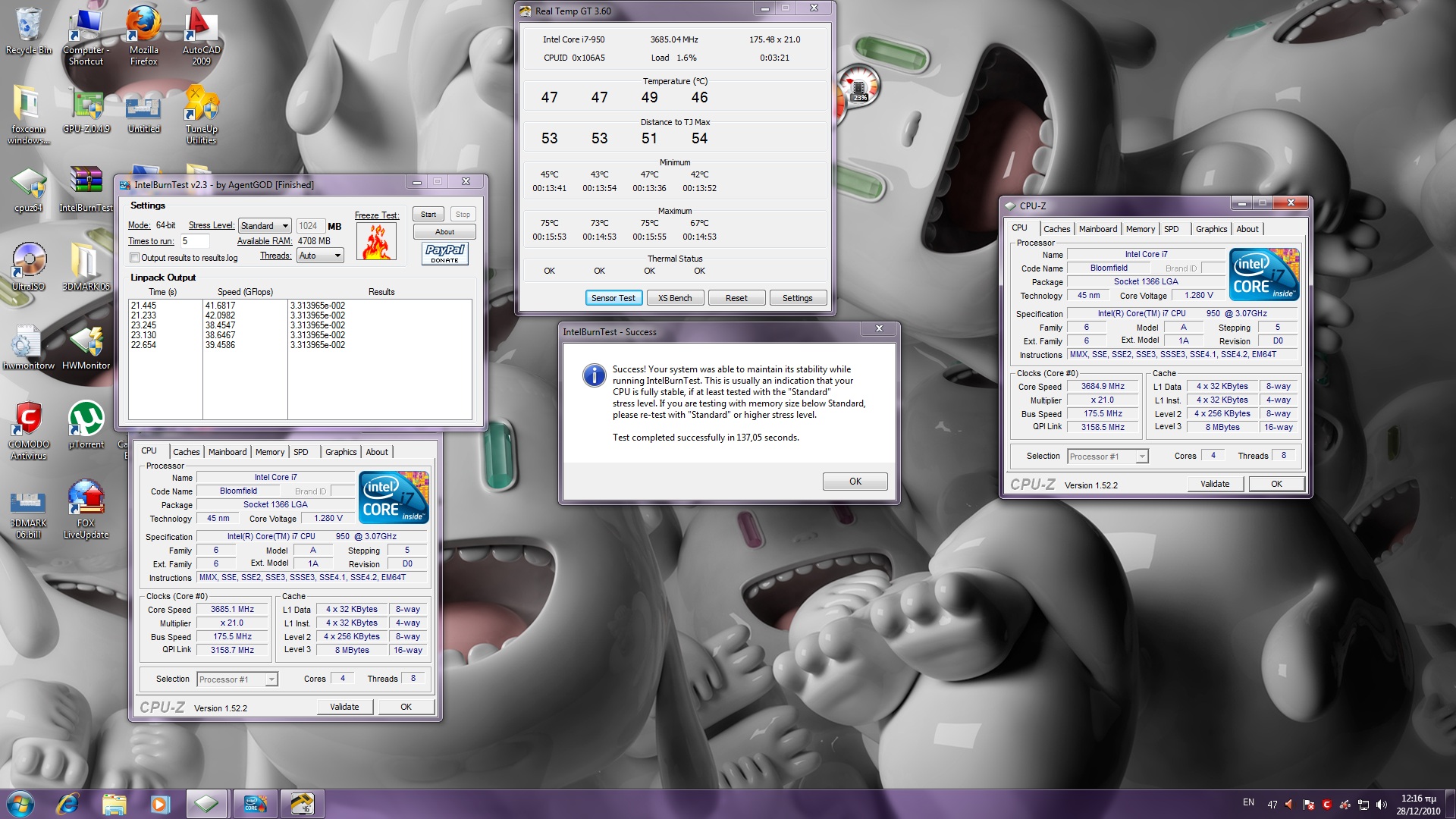Open the Computer Shortcut desktop icon
Screen dimensions: 1456x819
click(x=86, y=36)
